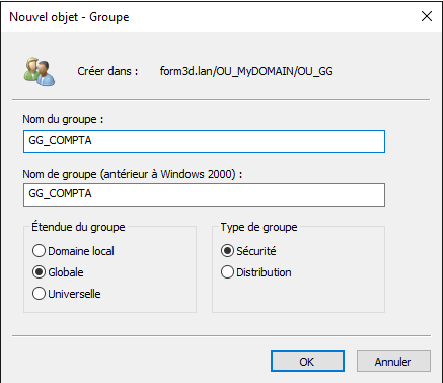The height and width of the screenshot is (383, 443).
Task: Focus the Nom du groupe text field
Action: 204,142
